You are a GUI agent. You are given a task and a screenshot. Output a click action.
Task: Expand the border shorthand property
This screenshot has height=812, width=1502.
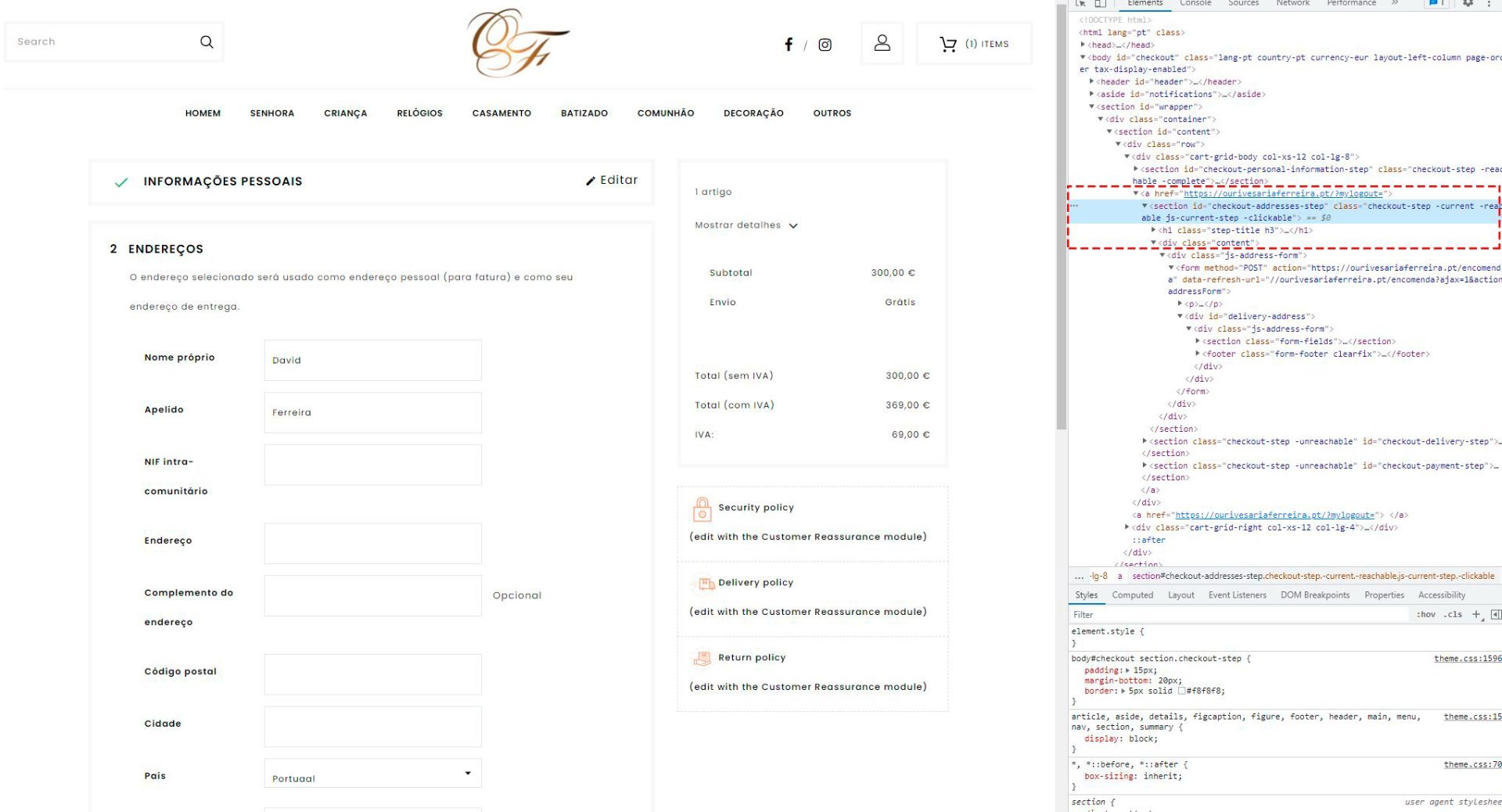(x=1123, y=691)
